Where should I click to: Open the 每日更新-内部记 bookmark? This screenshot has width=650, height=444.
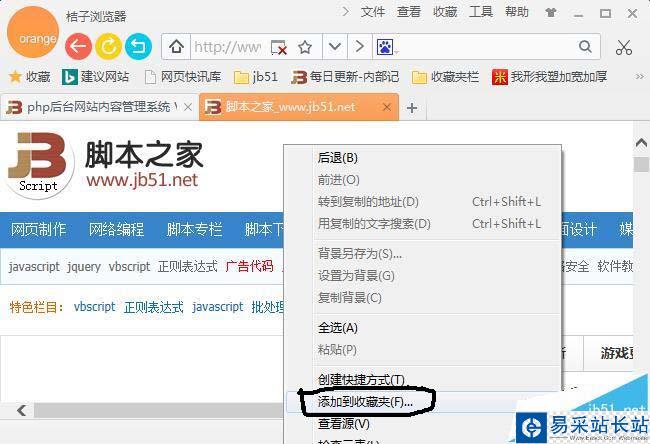(345, 77)
